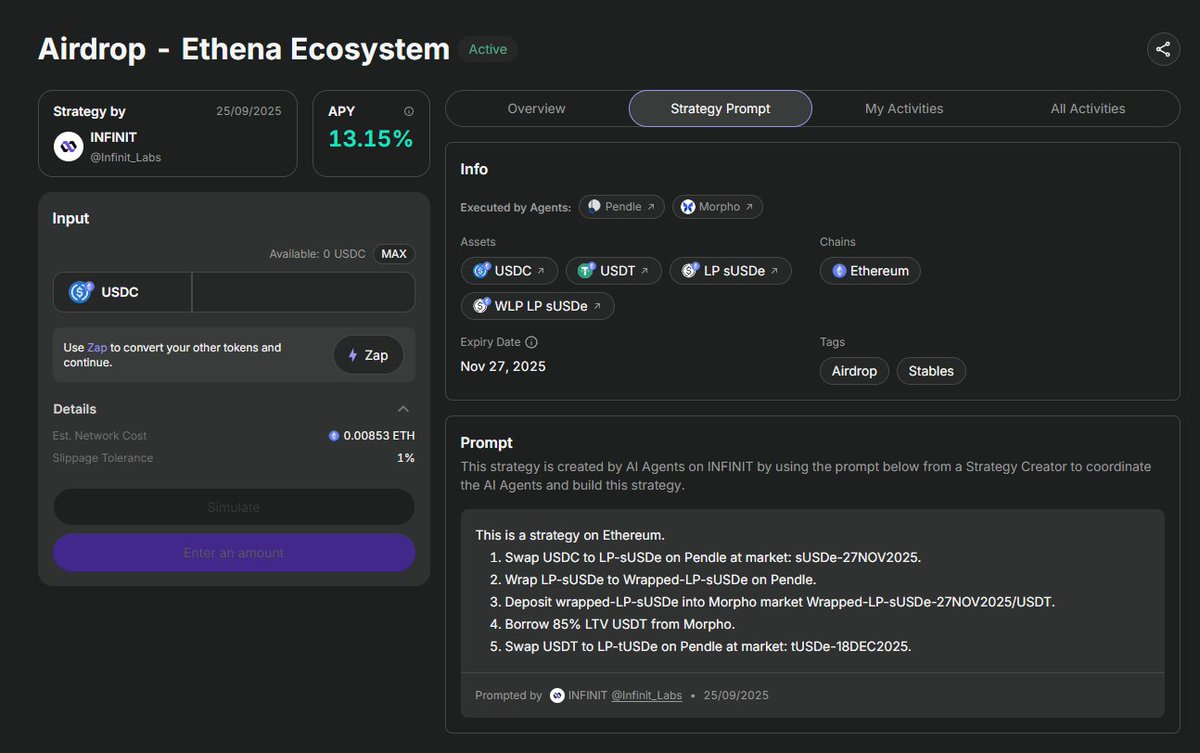The width and height of the screenshot is (1200, 753).
Task: Switch to the Overview tab
Action: [536, 108]
